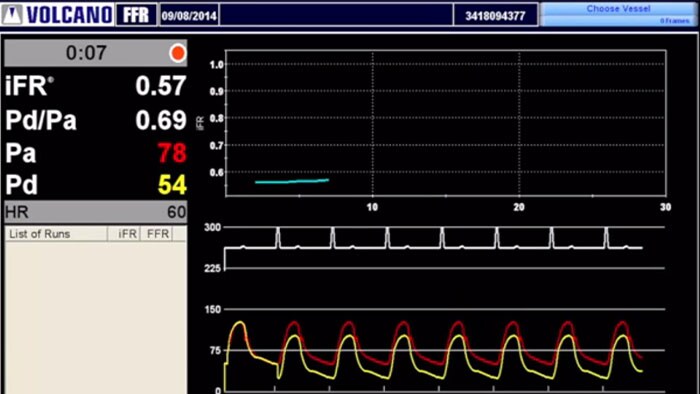Click the 0 Frames label under Choose Vessel
This screenshot has width=700, height=394.
675,21
